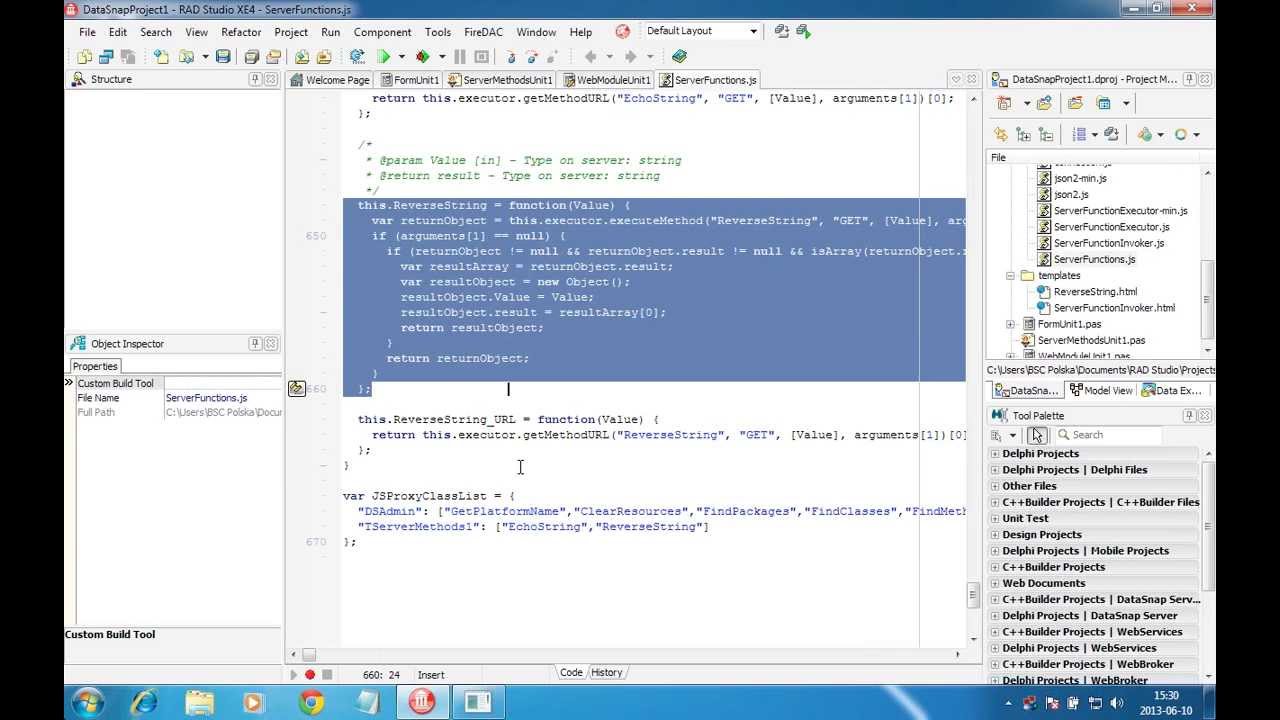Click the macro stop square

(x=326, y=675)
